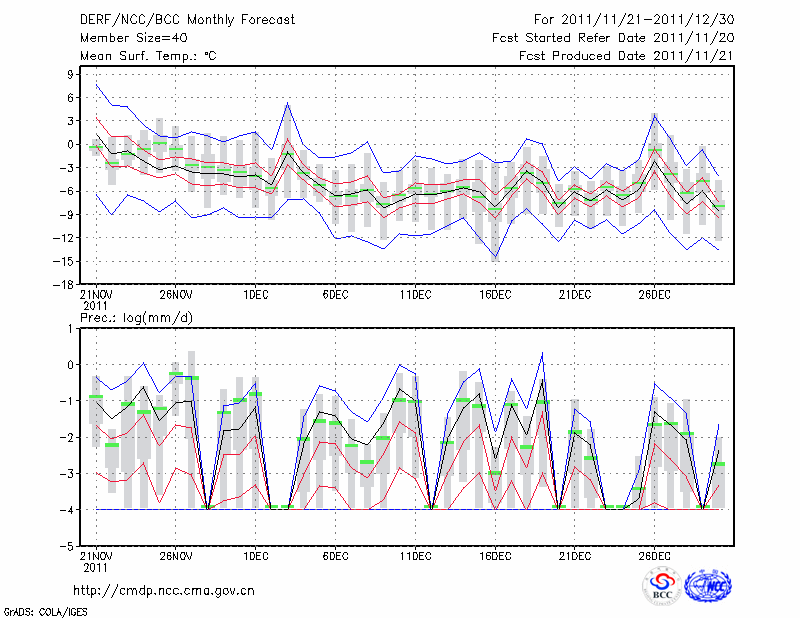
Task: Click 26DEC tick under the precipitation chart
Action: 654,556
